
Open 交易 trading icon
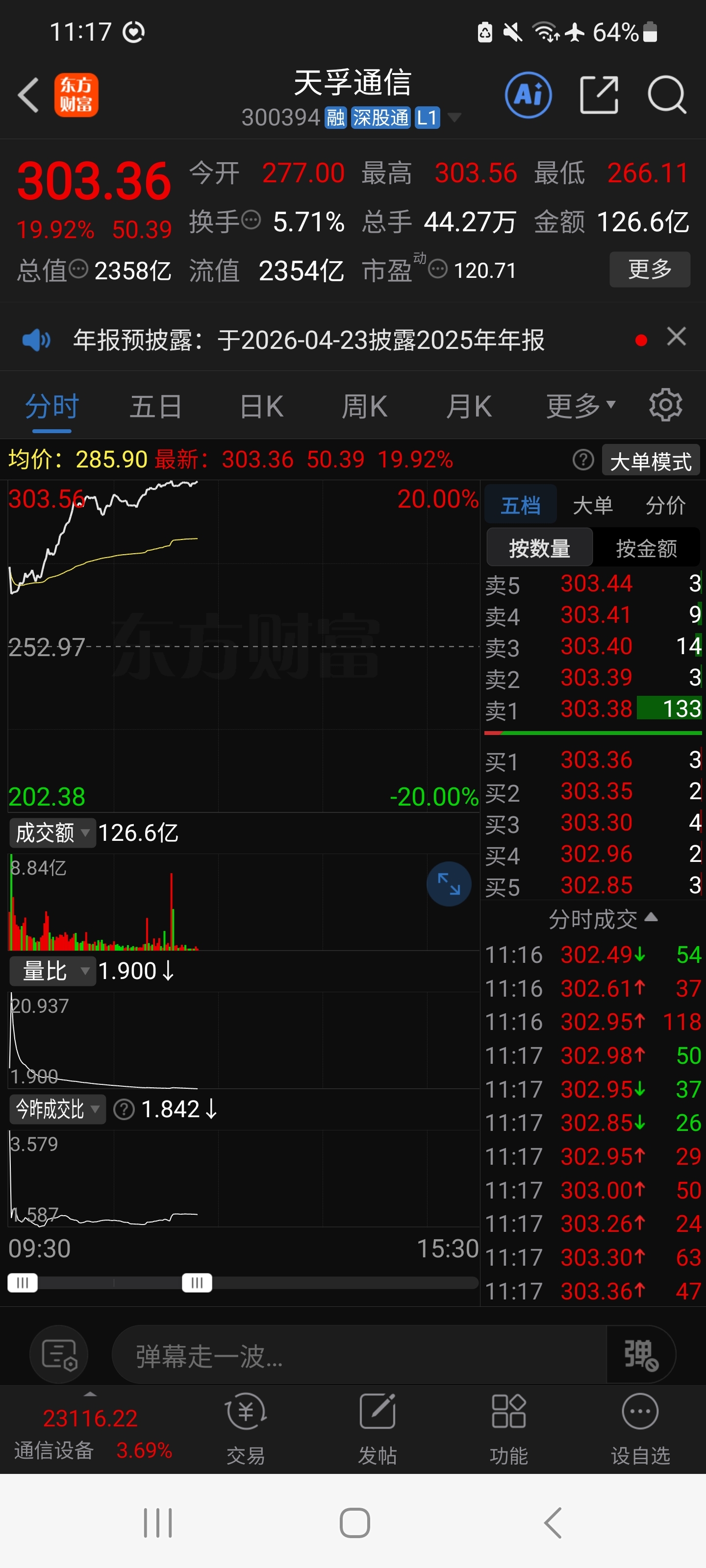246,1430
